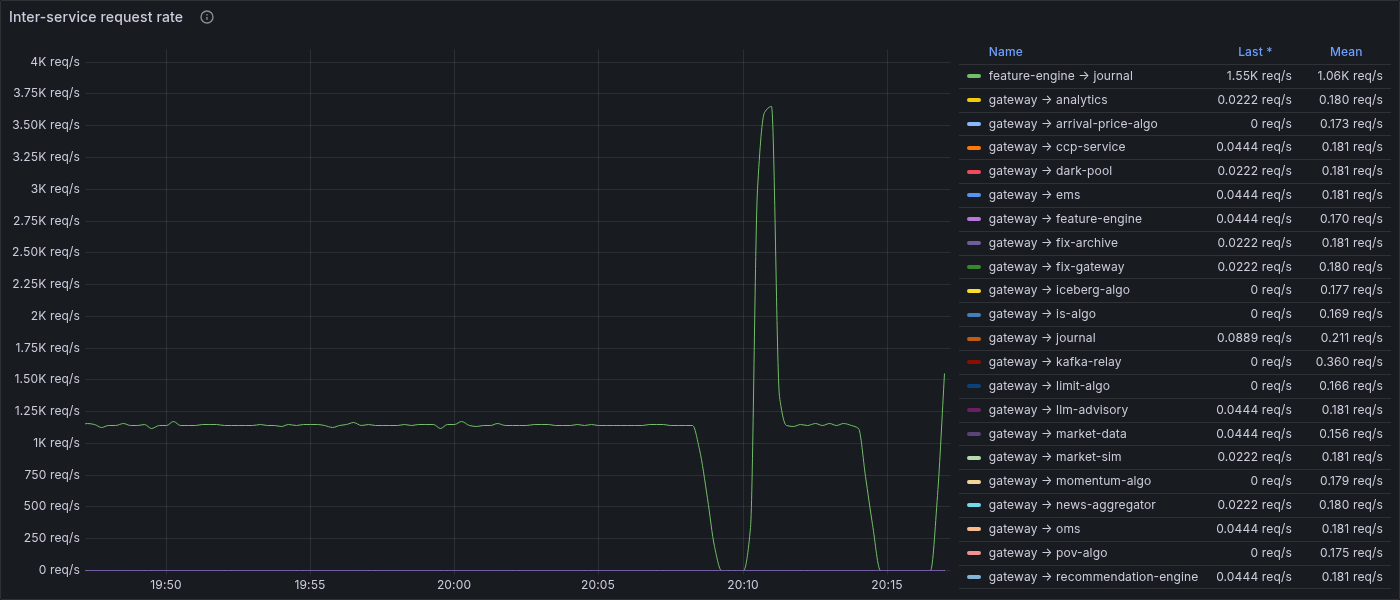Select gateway → momentum-algo legend entry

[1069, 481]
